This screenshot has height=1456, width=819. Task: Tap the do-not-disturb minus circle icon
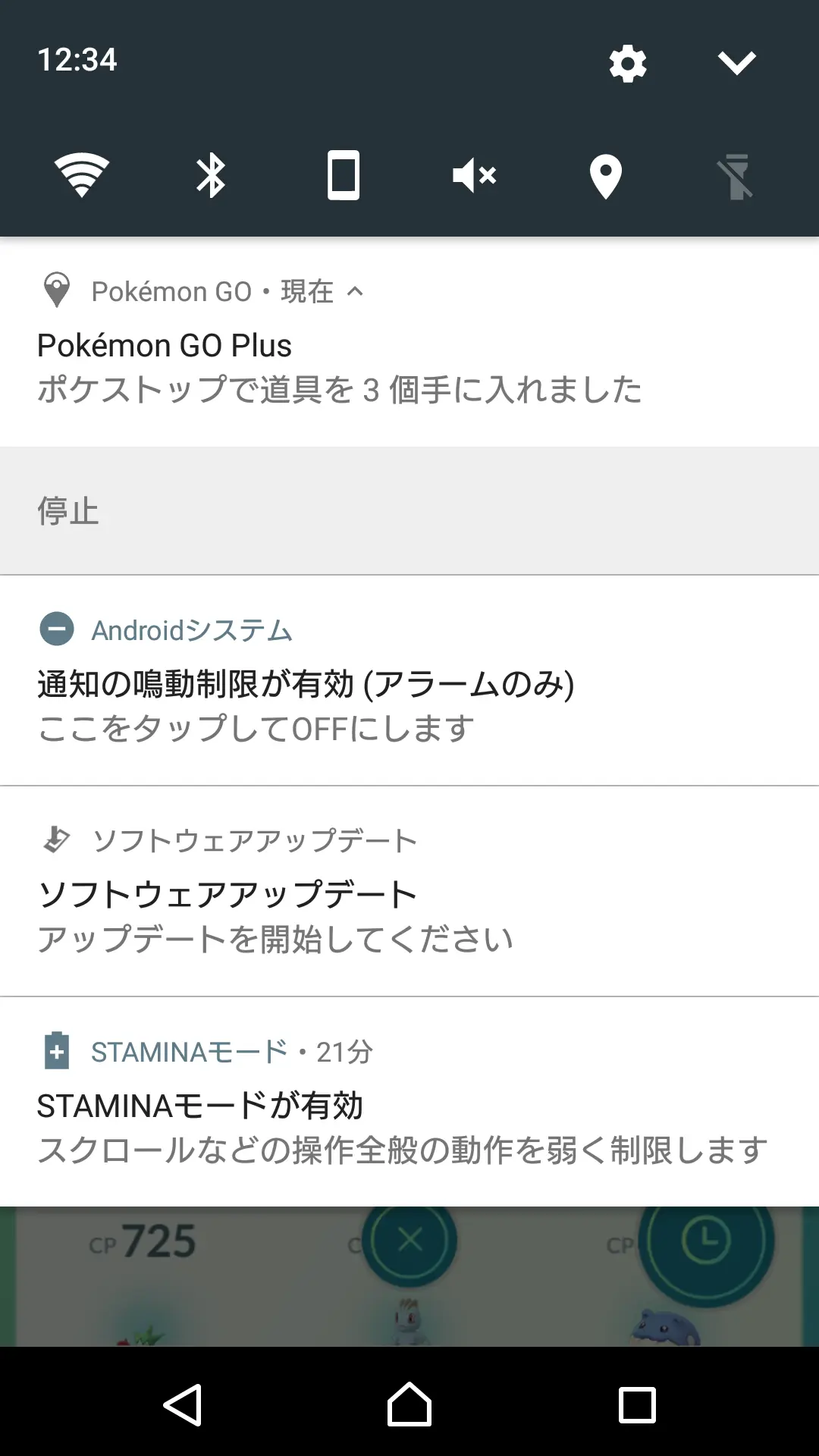pyautogui.click(x=57, y=629)
